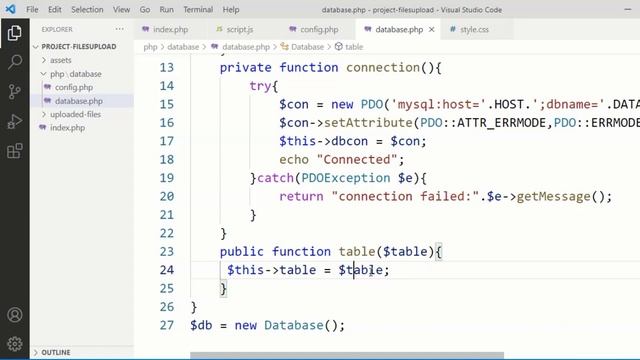Open the Extensions view icon

[x=14, y=151]
